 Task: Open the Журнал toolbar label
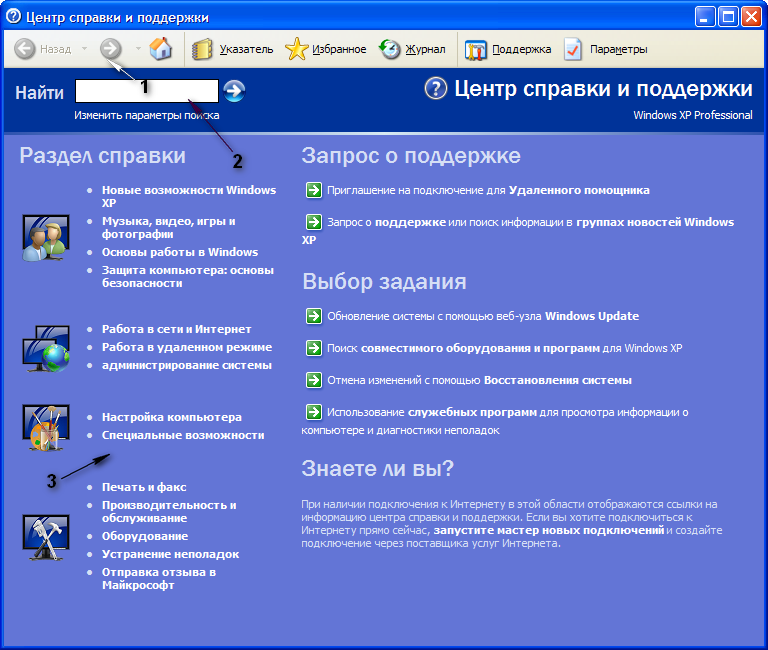pyautogui.click(x=425, y=49)
